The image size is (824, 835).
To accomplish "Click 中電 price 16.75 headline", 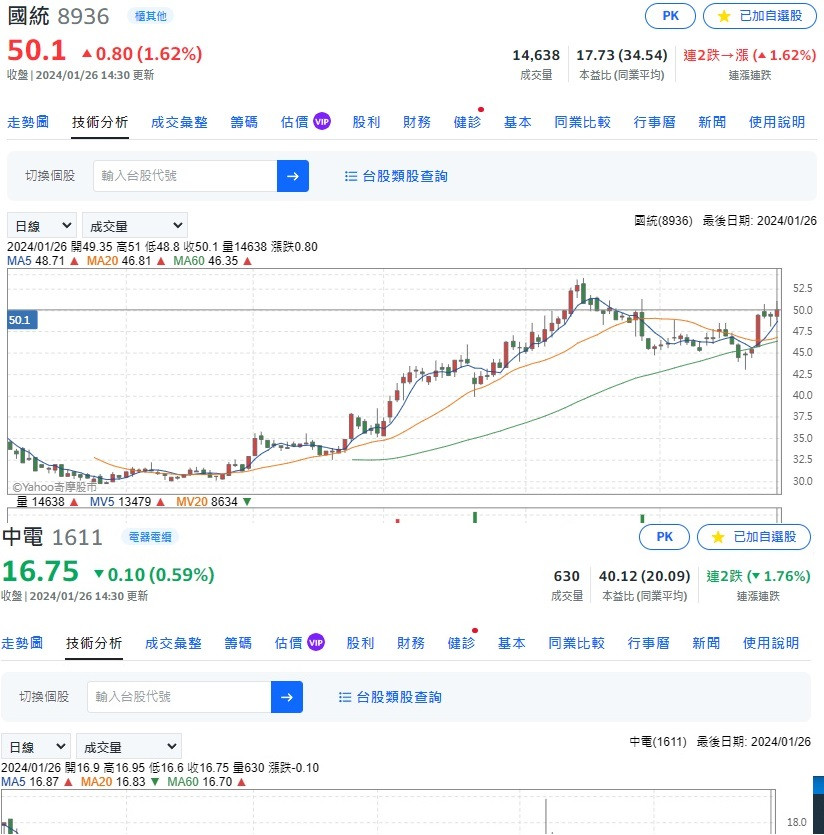I will (40, 571).
